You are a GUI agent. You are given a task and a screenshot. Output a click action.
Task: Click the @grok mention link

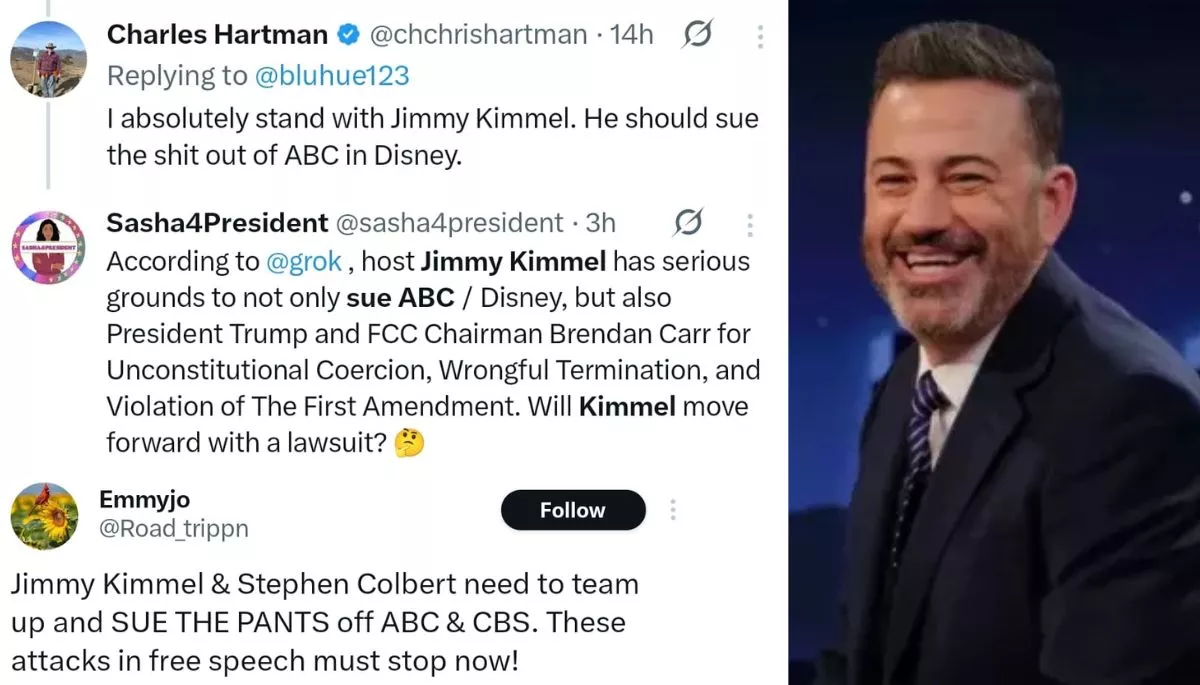305,262
